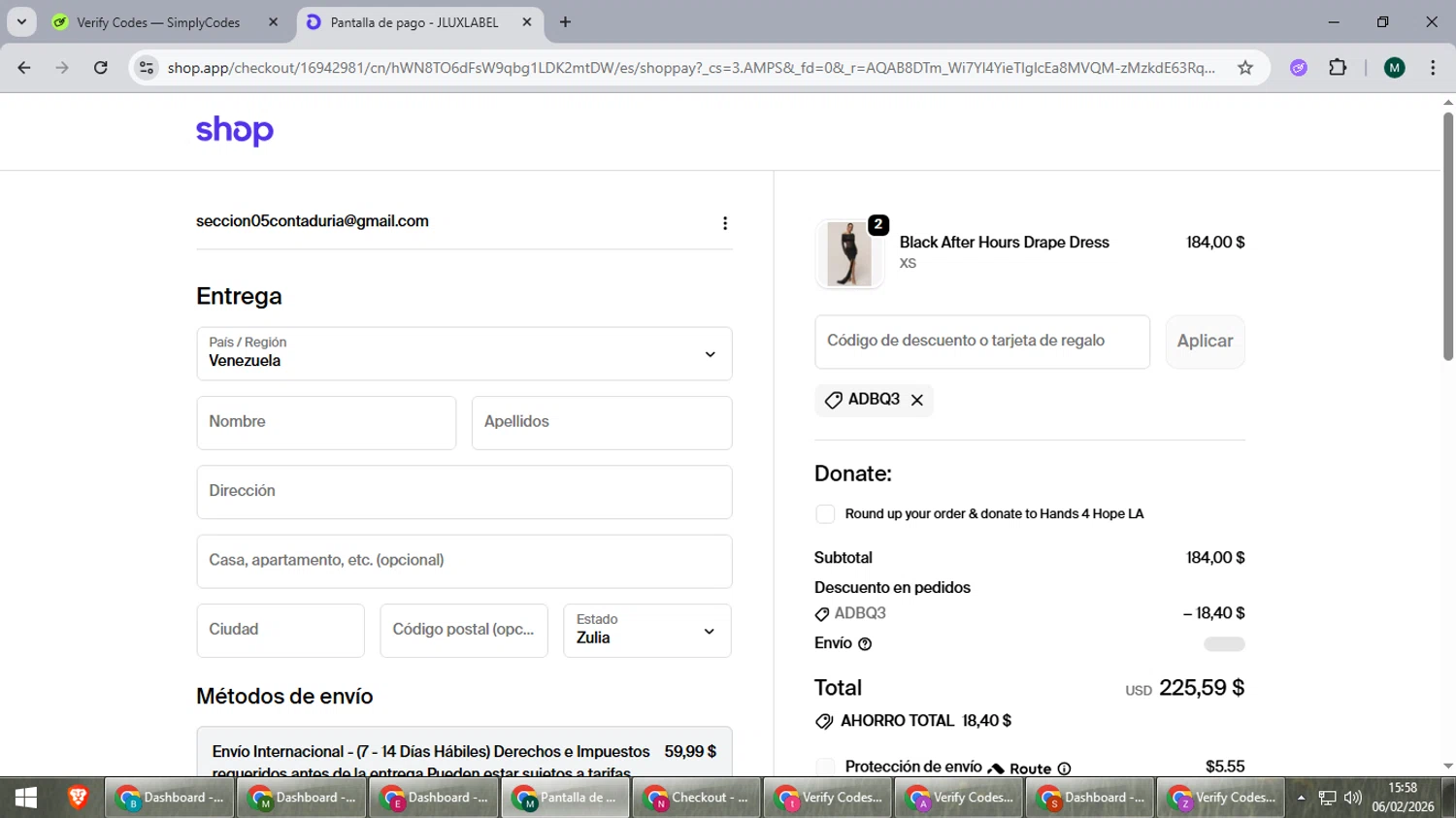Open the browser extensions puzzle icon
This screenshot has height=818, width=1456.
coord(1338,68)
